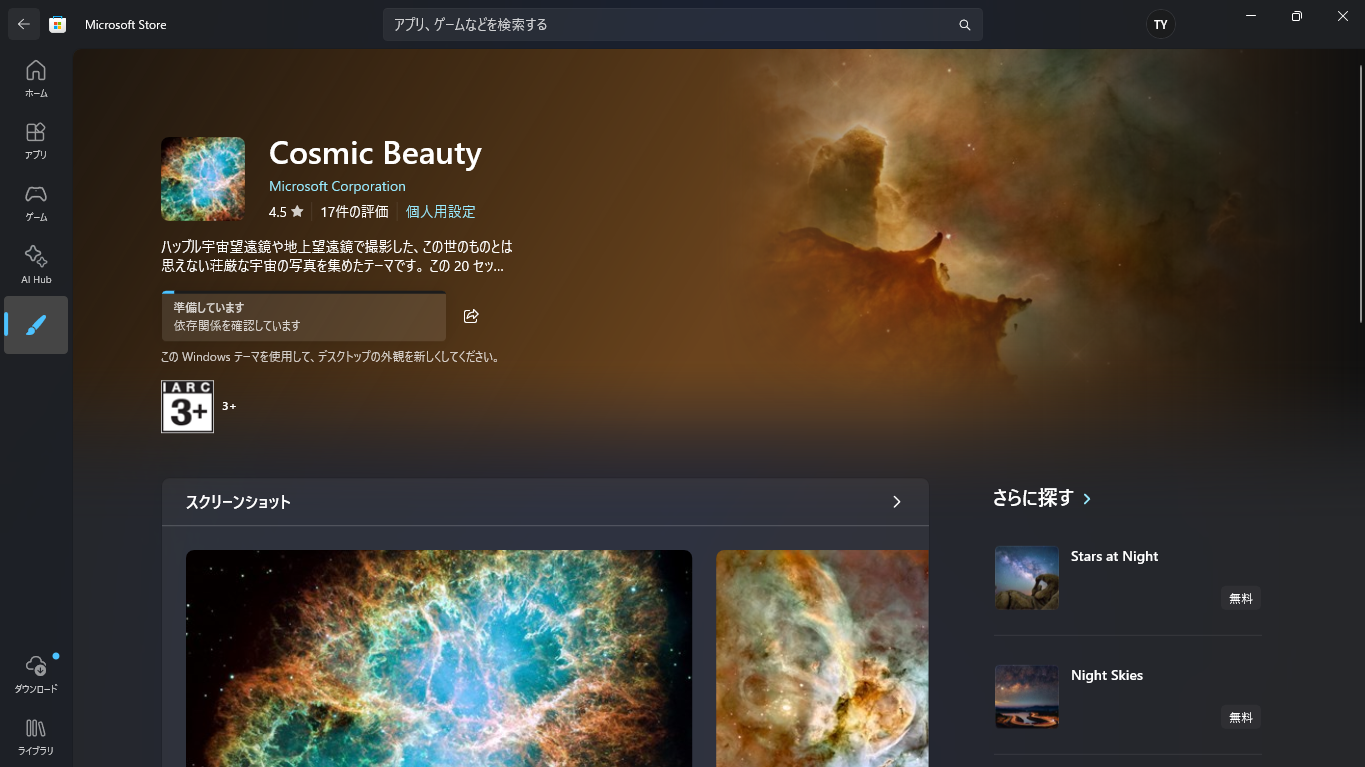This screenshot has height=767, width=1365.
Task: Click the 3+ age rating label
Action: [229, 406]
